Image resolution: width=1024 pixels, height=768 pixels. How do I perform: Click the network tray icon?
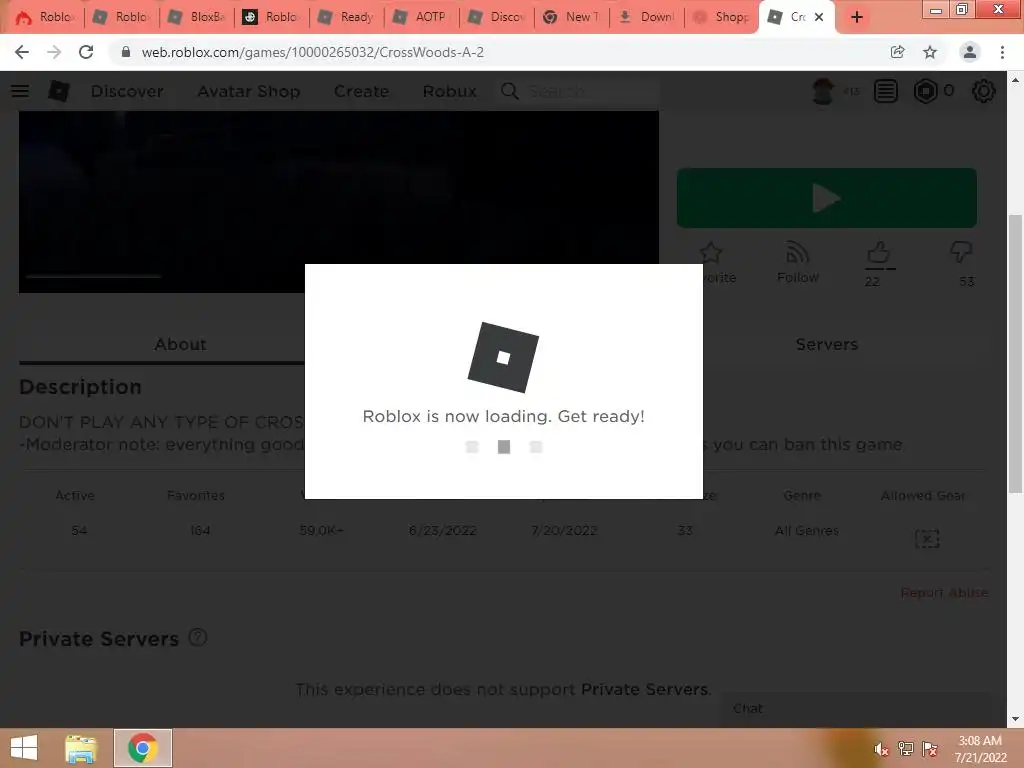coord(906,749)
